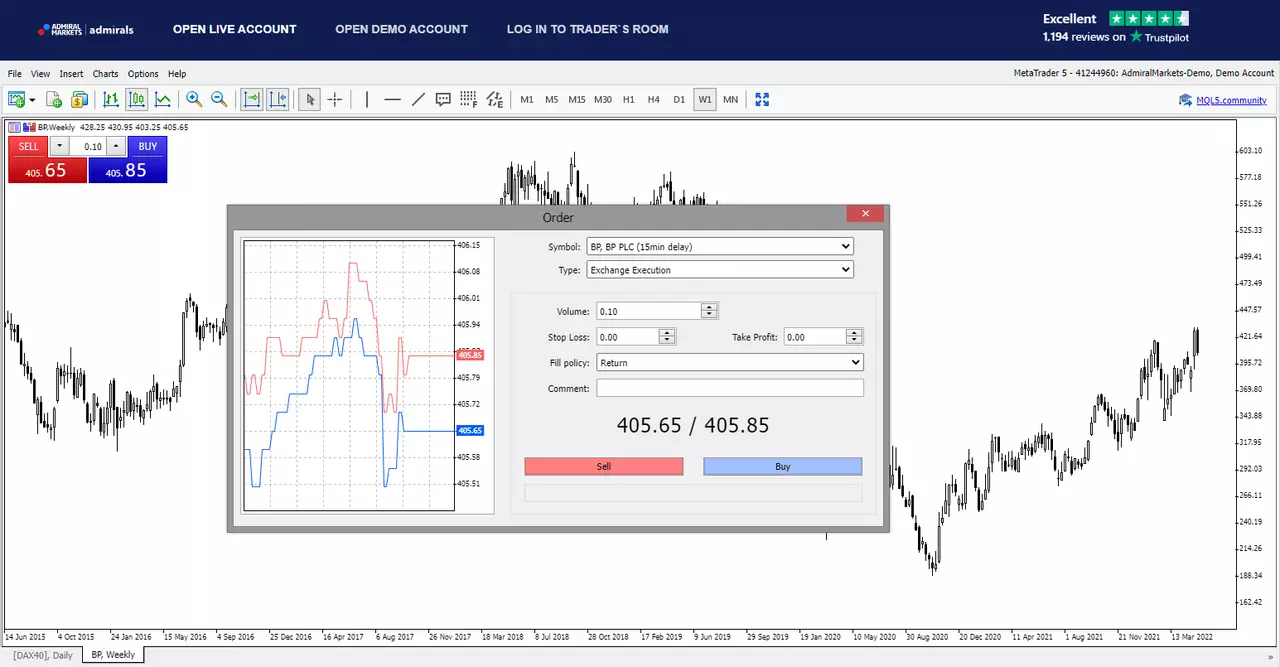Open the Charts menu

point(105,74)
